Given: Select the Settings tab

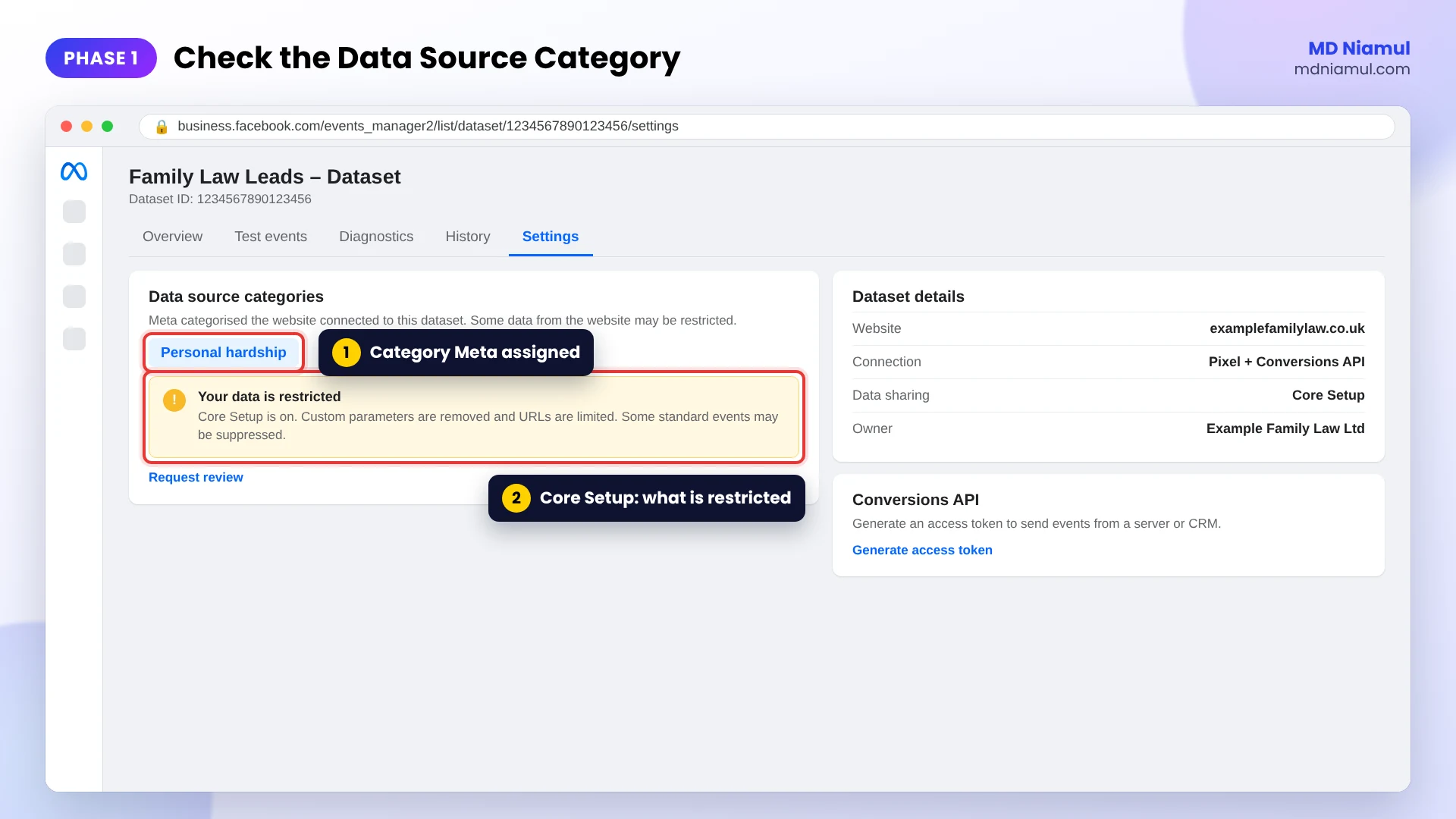Looking at the screenshot, I should [551, 237].
